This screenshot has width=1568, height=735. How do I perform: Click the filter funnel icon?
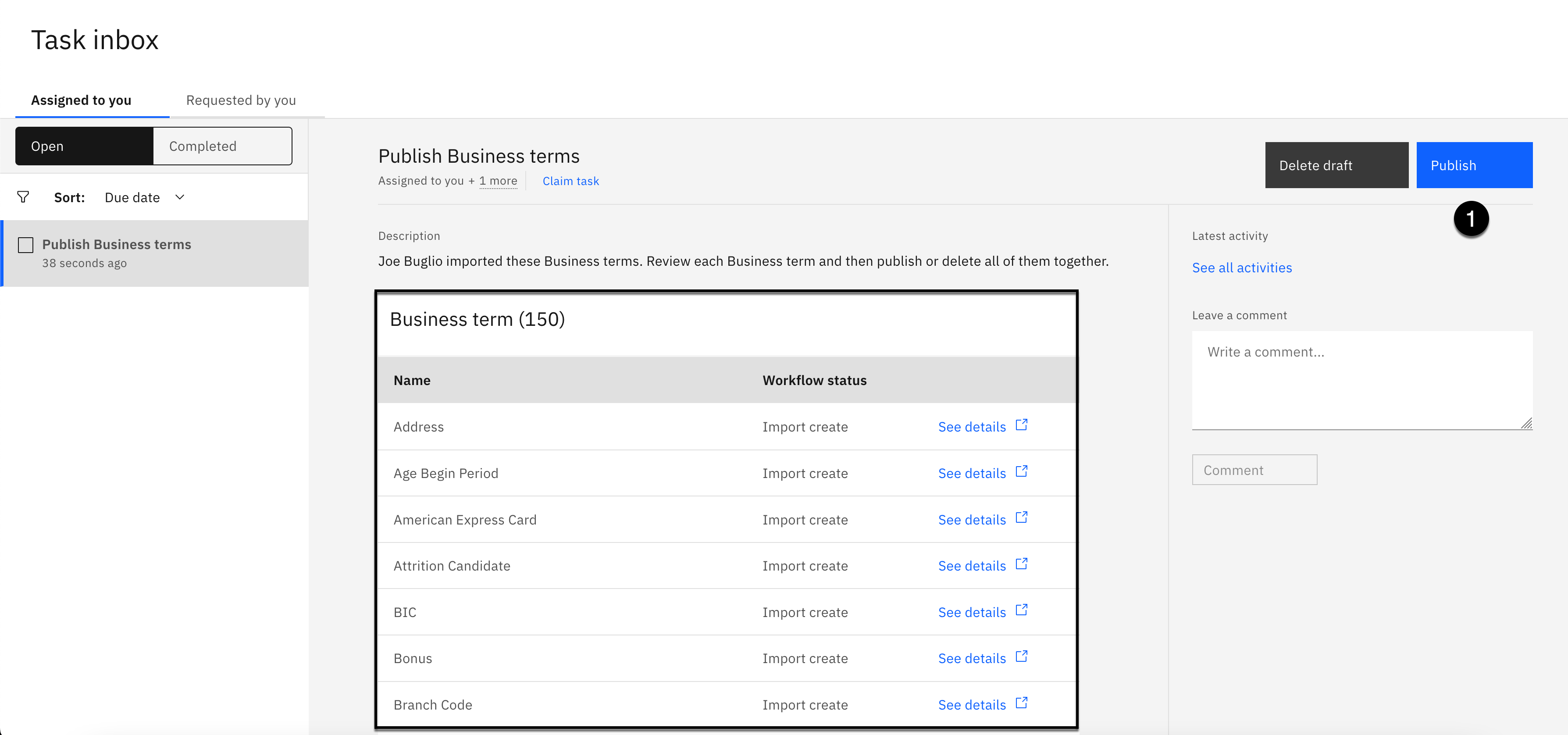[23, 197]
